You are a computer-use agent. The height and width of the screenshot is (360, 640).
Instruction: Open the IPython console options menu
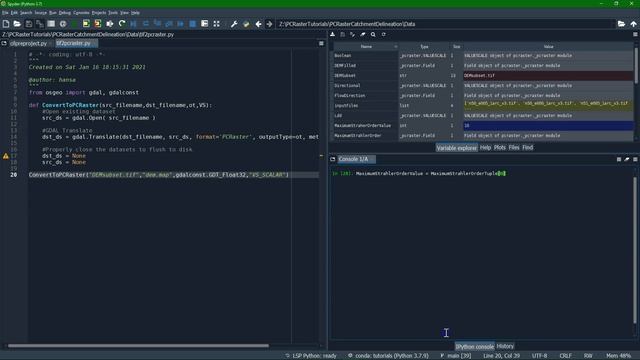pyautogui.click(x=635, y=159)
